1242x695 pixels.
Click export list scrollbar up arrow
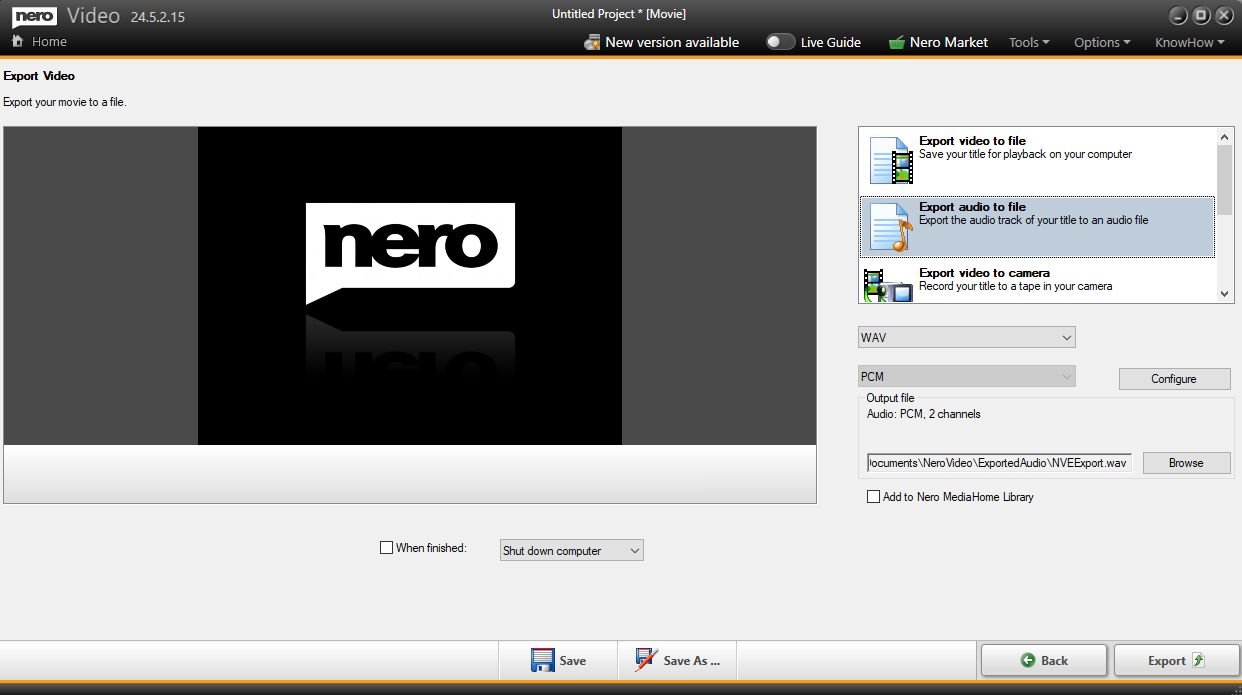1225,136
